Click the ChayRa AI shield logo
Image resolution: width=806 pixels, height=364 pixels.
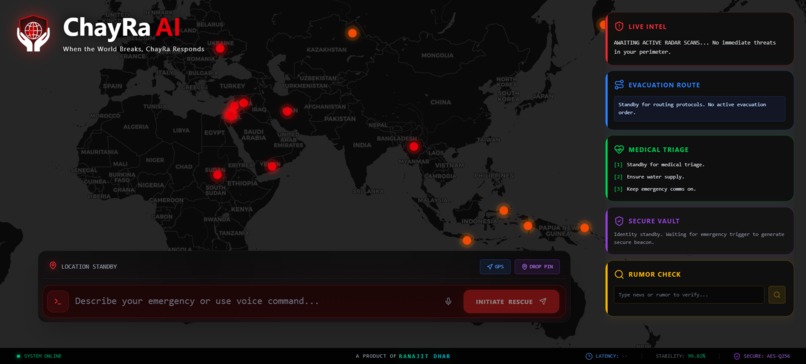point(33,33)
